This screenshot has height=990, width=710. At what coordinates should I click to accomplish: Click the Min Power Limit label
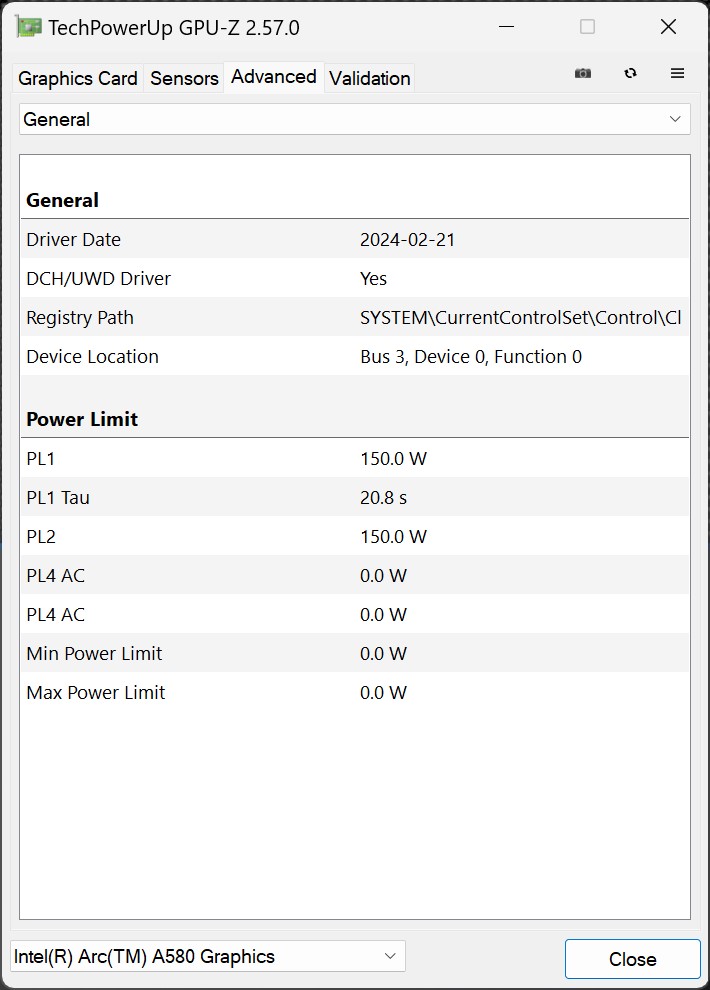[94, 653]
